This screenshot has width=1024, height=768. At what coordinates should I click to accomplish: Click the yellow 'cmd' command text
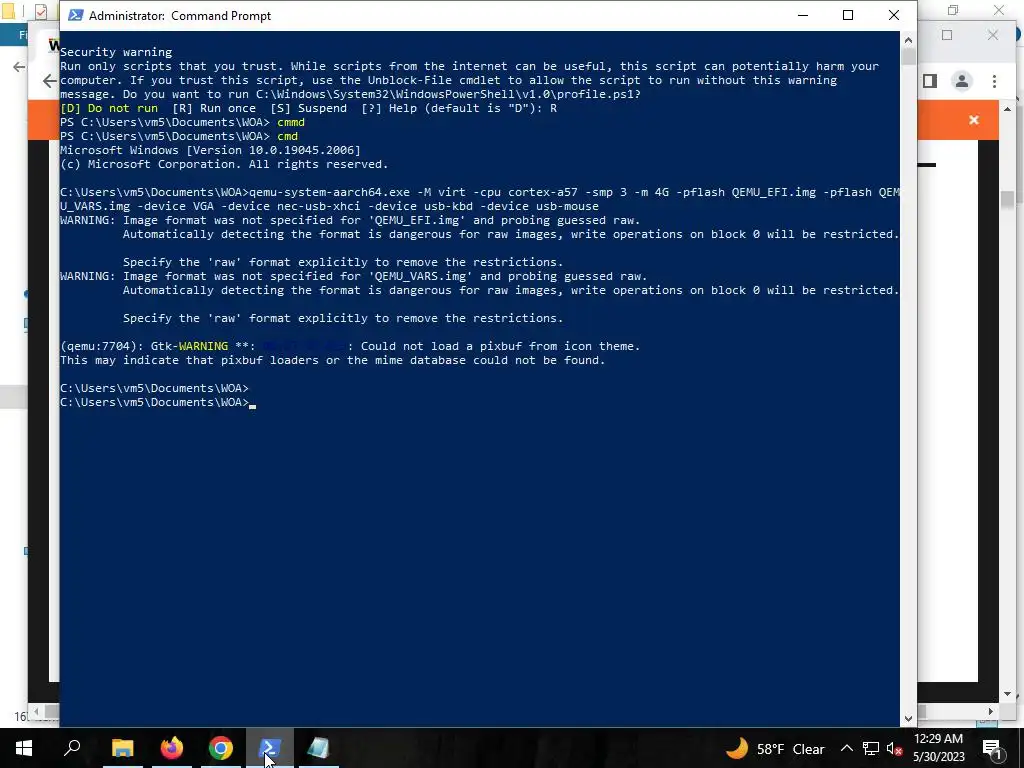(287, 136)
